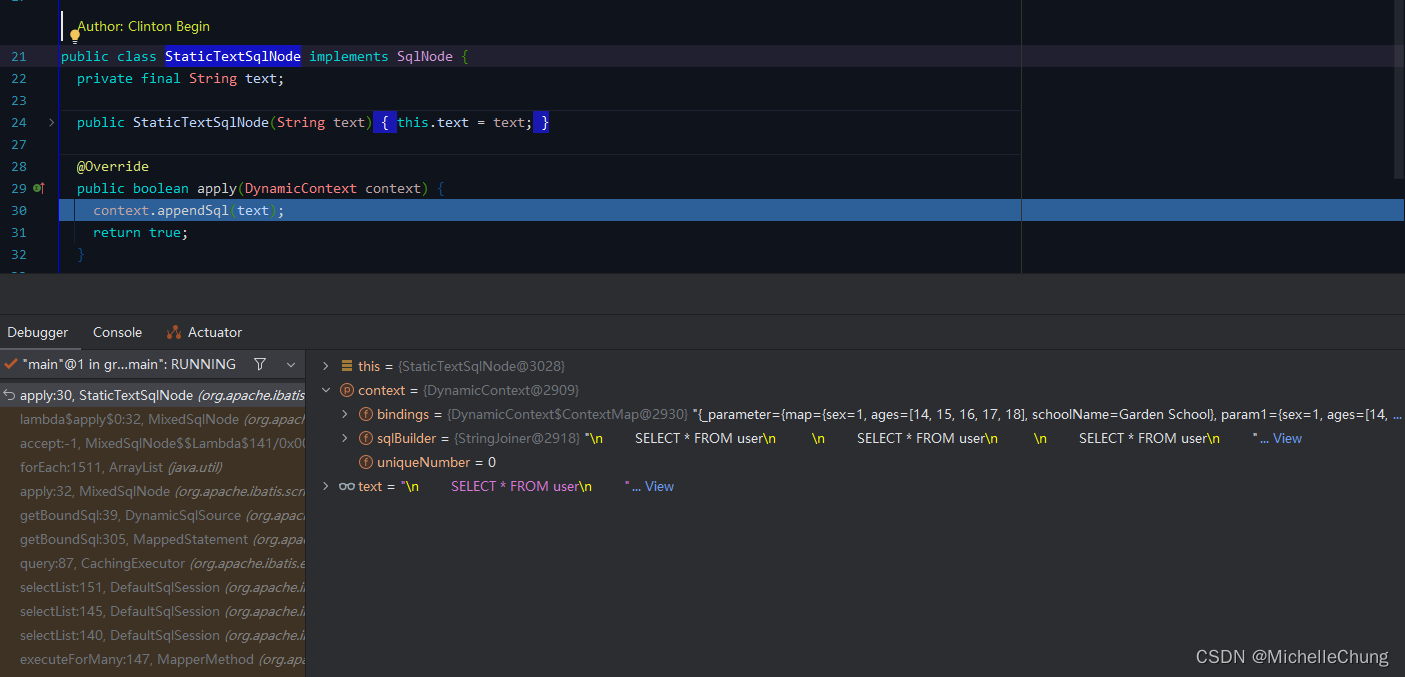The width and height of the screenshot is (1405, 677).
Task: Select the "main"@1 RUNNING thread entry
Action: click(x=129, y=364)
